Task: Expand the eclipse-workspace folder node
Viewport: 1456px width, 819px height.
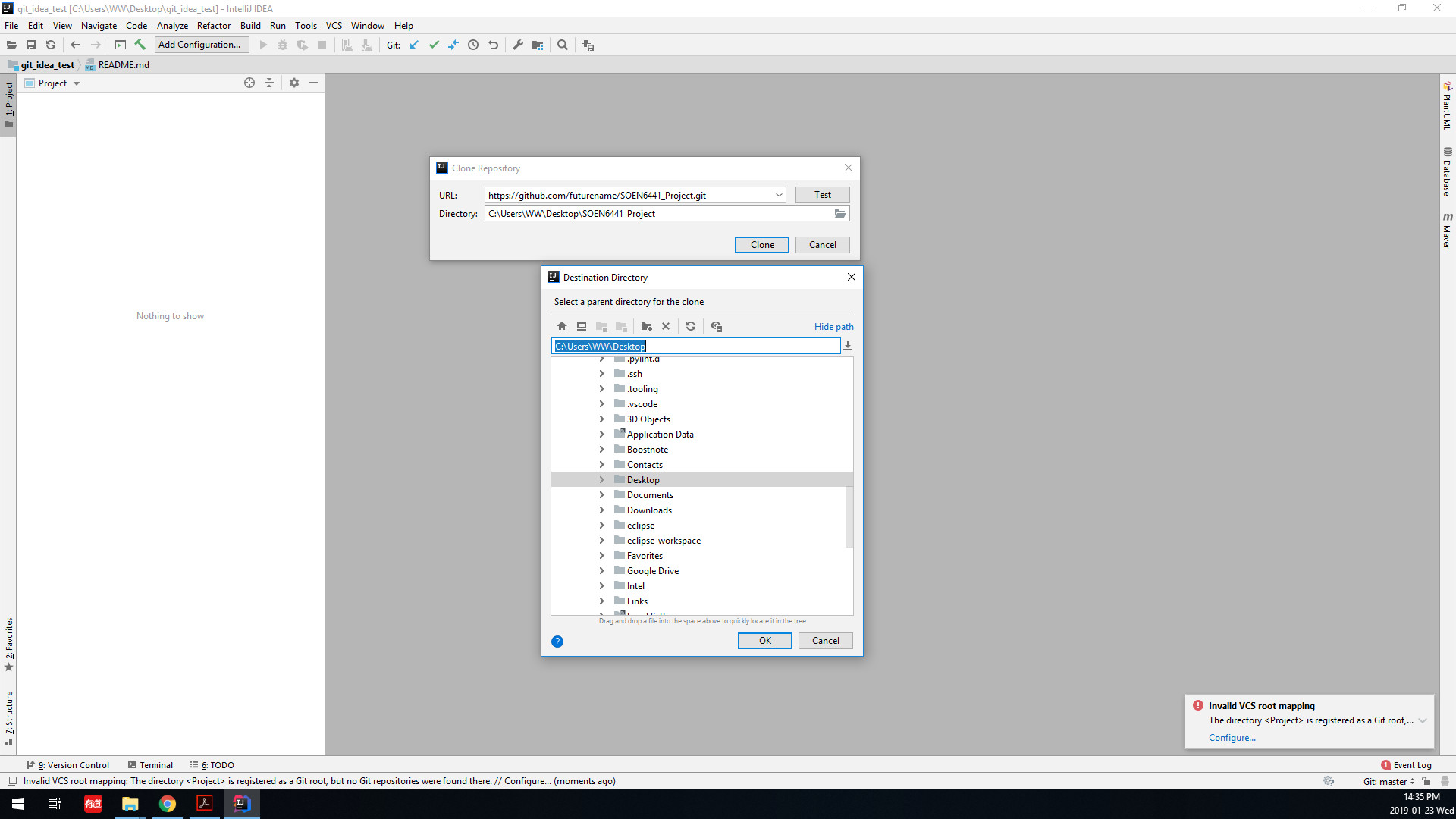Action: coord(602,541)
